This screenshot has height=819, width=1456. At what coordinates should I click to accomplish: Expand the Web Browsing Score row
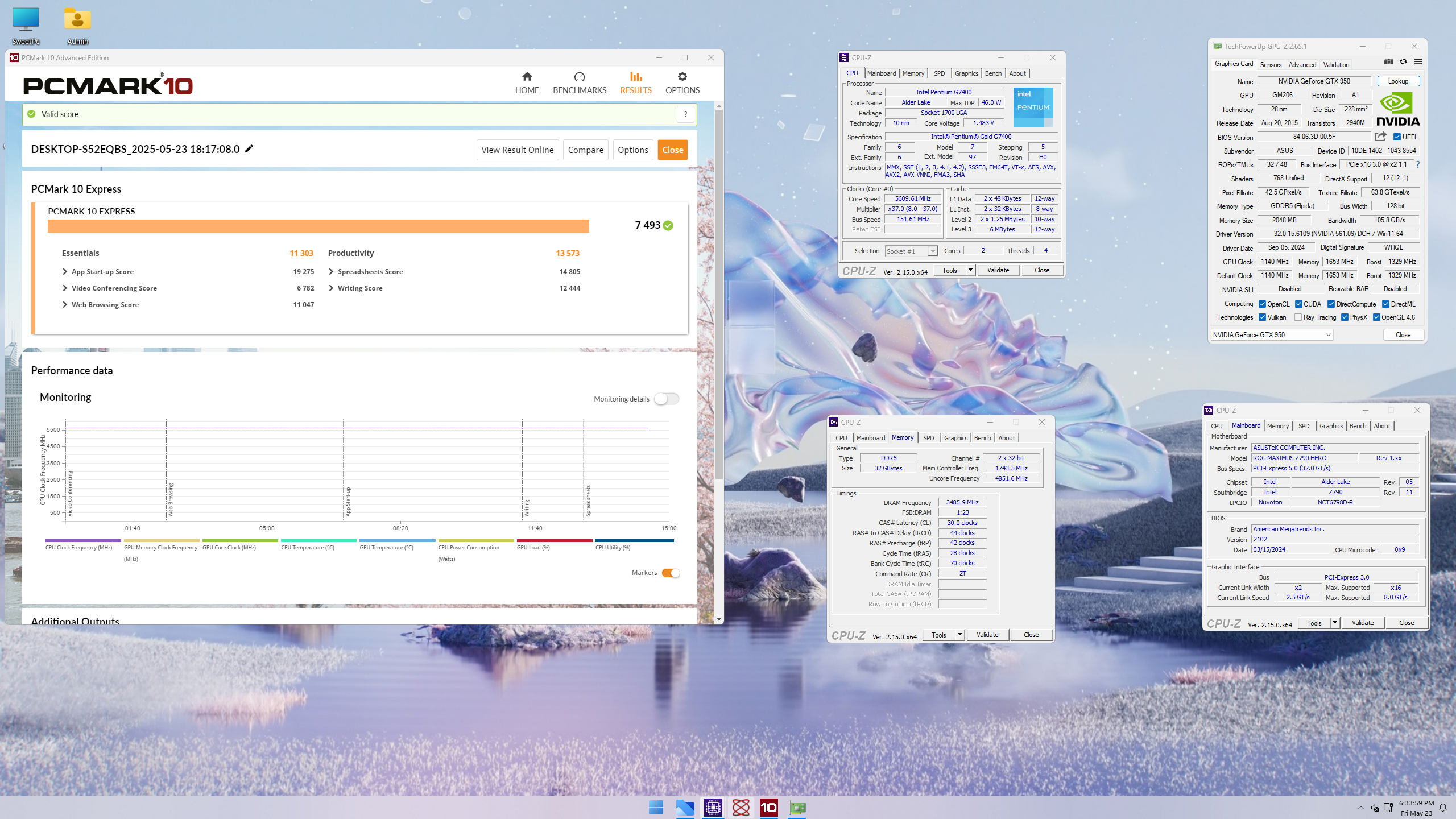65,304
